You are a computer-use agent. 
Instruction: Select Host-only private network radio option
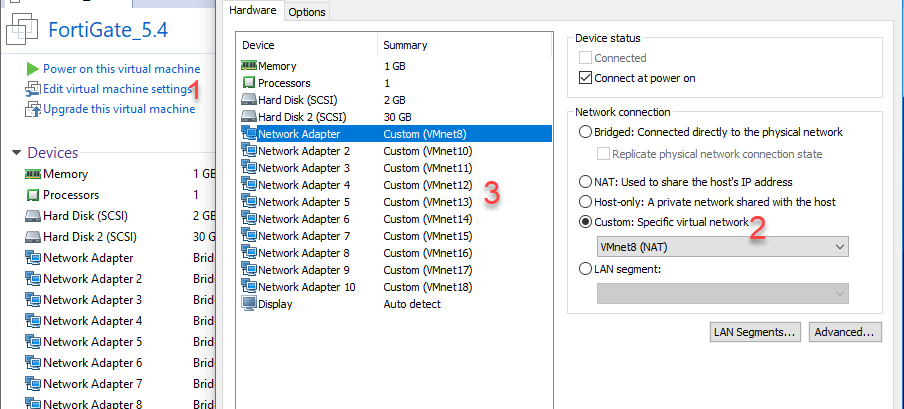coord(585,202)
